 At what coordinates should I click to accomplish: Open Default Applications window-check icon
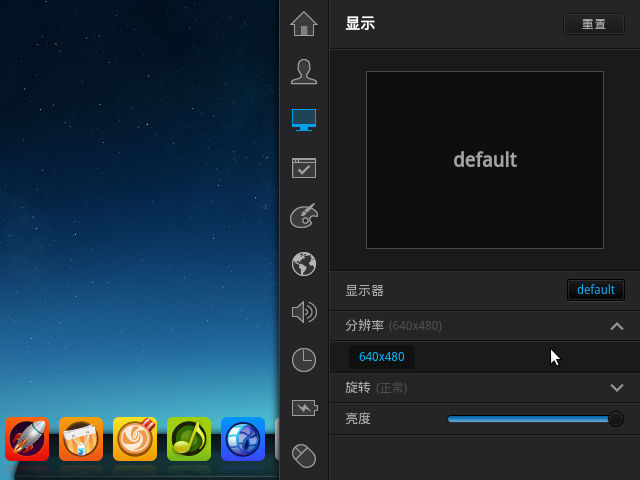(x=304, y=168)
